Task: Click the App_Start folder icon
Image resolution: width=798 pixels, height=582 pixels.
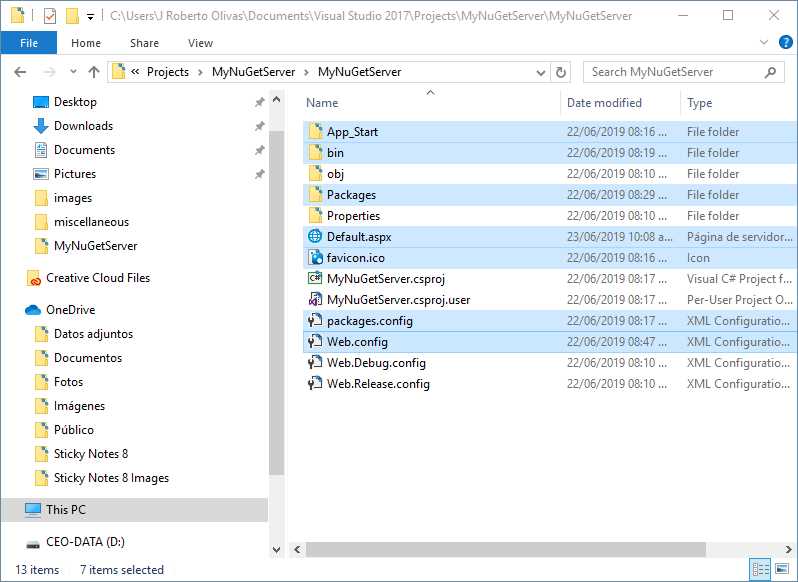Action: (315, 131)
